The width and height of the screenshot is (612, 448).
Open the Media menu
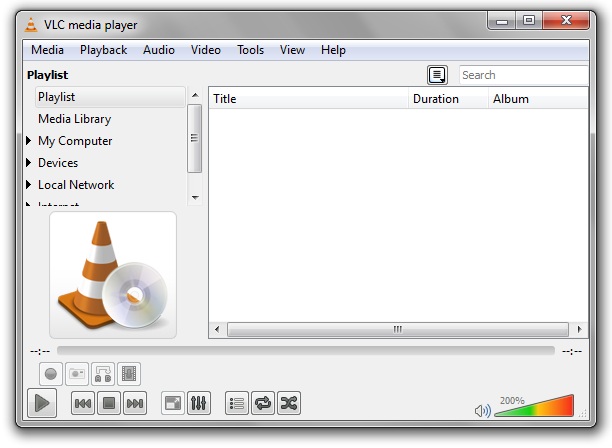47,50
